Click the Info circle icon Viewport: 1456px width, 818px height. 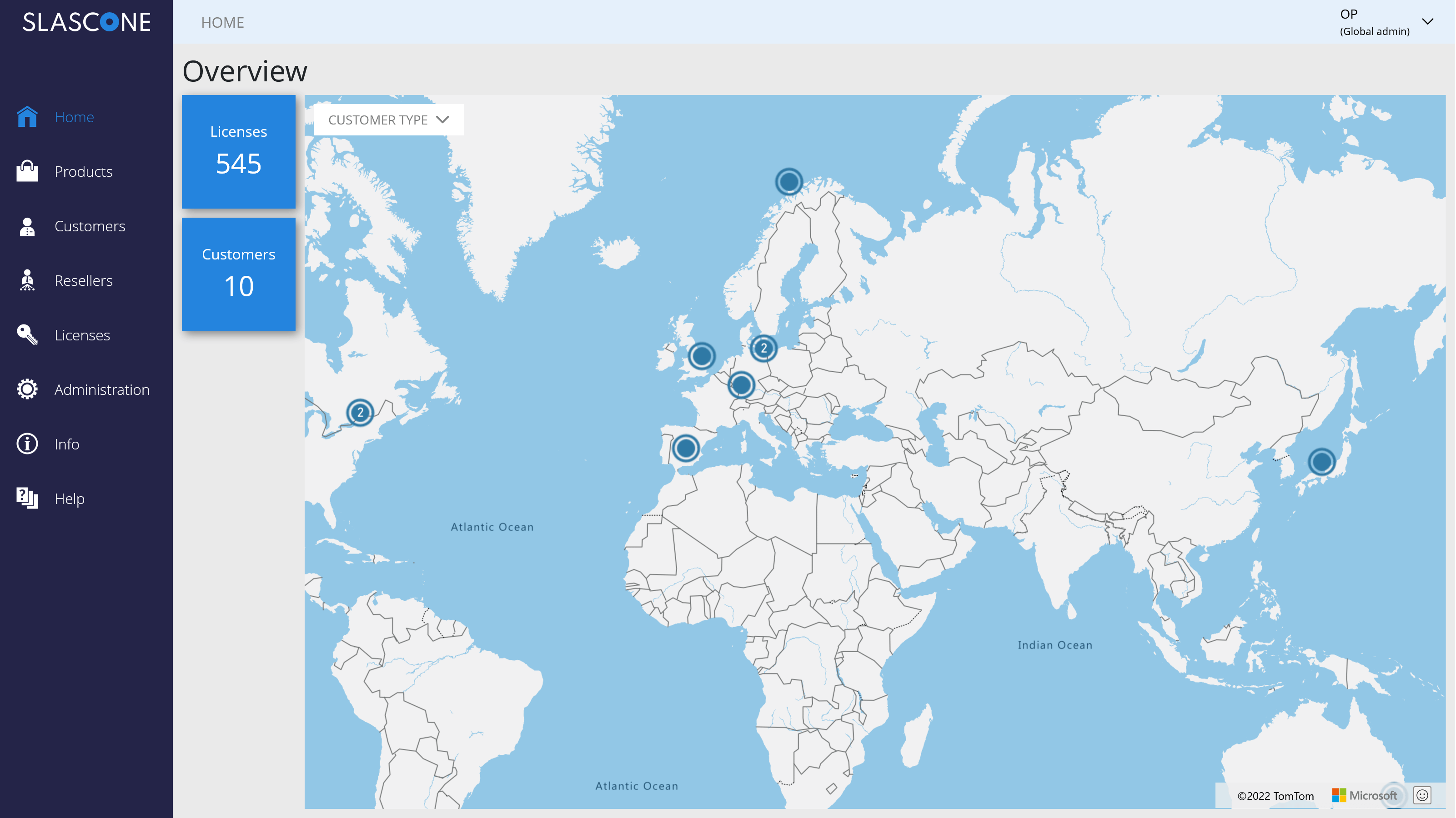point(27,444)
